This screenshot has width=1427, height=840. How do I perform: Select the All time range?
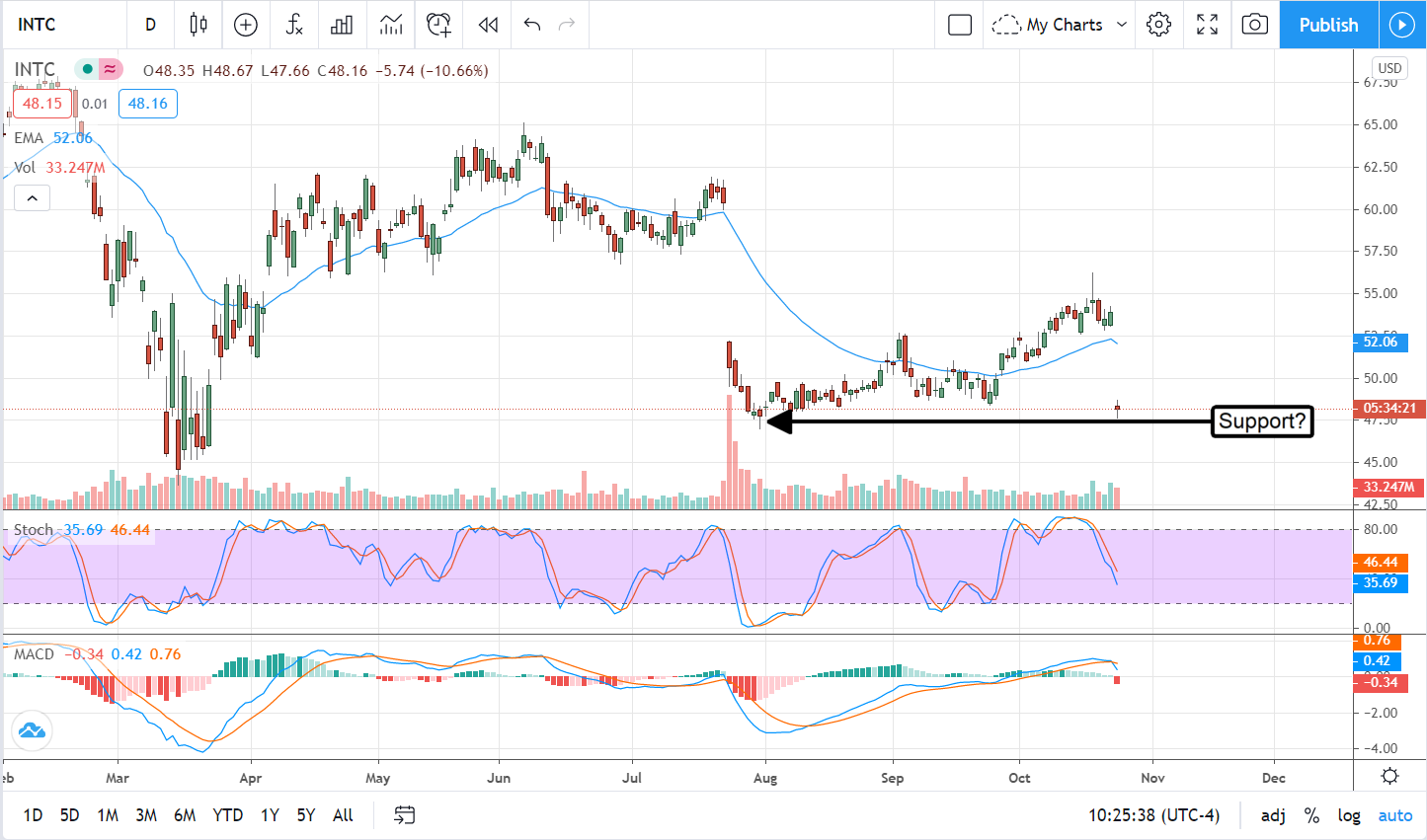click(343, 815)
